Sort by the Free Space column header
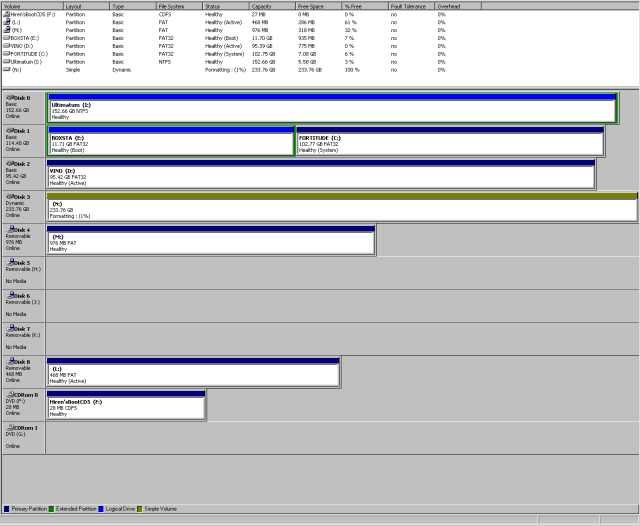 [x=318, y=6]
